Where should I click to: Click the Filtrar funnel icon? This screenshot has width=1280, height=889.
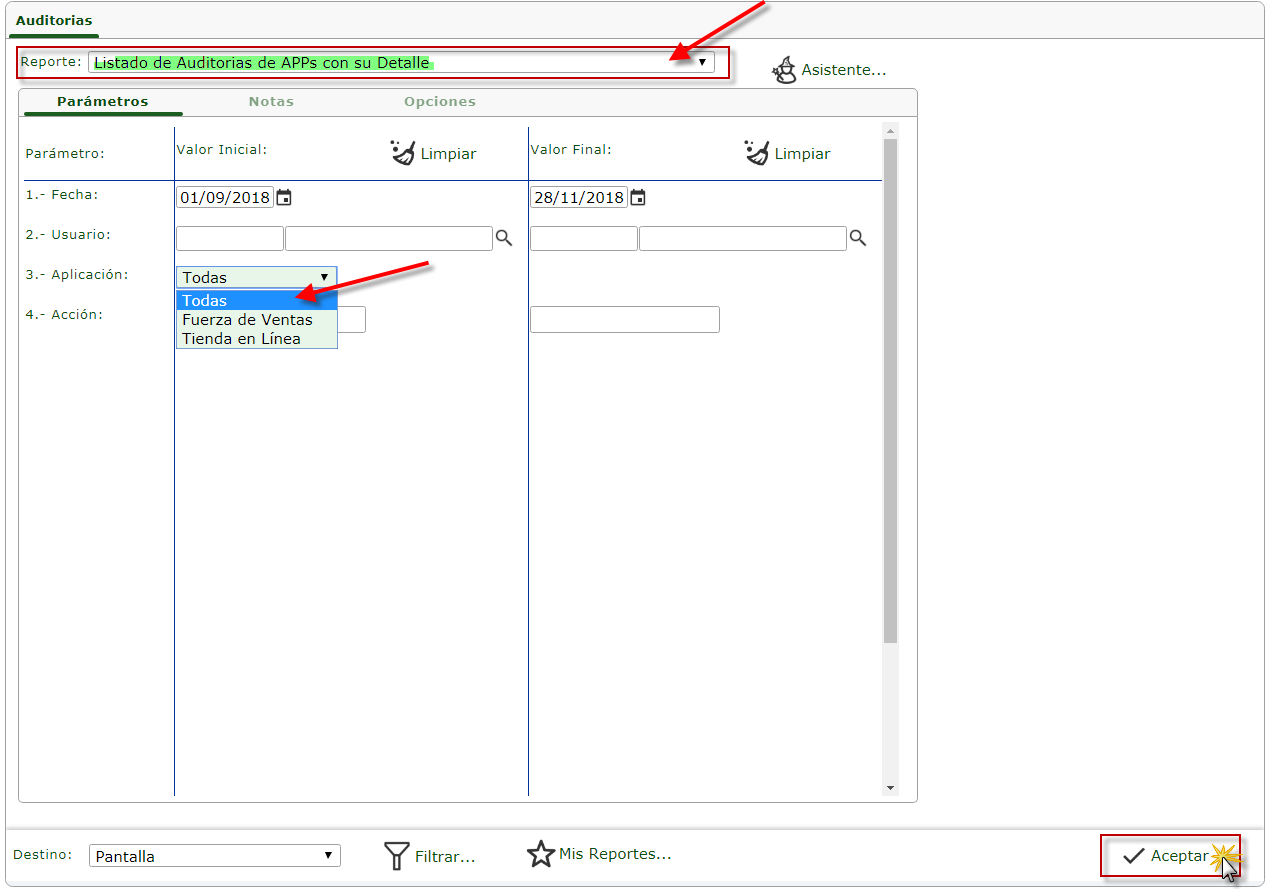pos(397,855)
